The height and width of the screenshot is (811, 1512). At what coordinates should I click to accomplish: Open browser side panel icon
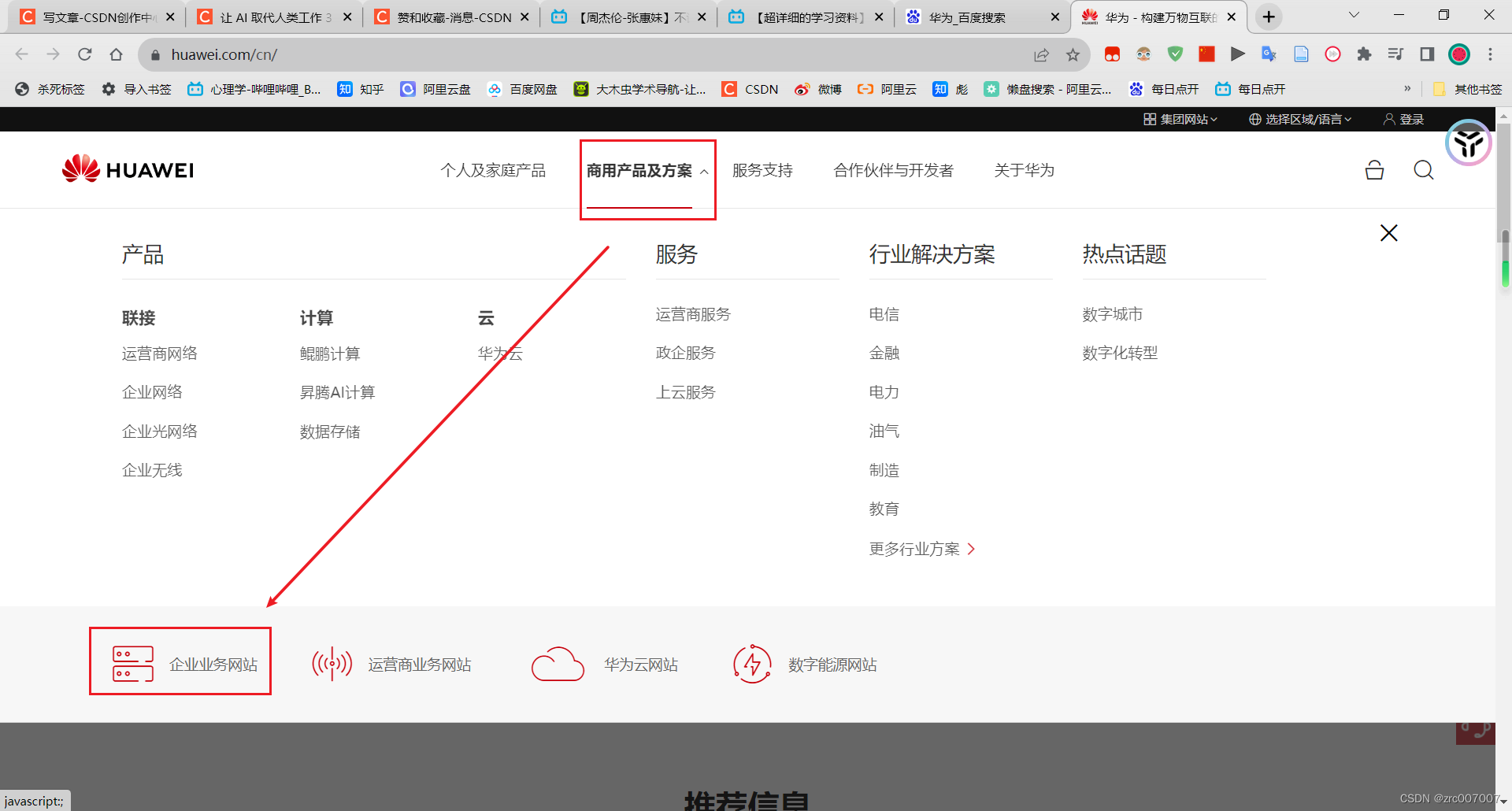click(x=1427, y=54)
